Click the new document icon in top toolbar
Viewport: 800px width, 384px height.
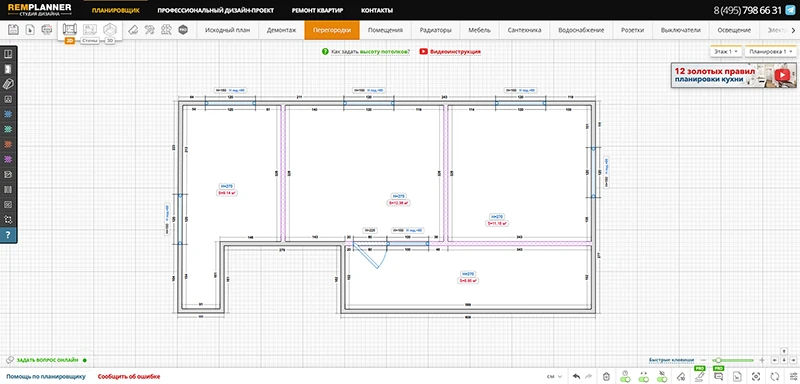coord(30,30)
